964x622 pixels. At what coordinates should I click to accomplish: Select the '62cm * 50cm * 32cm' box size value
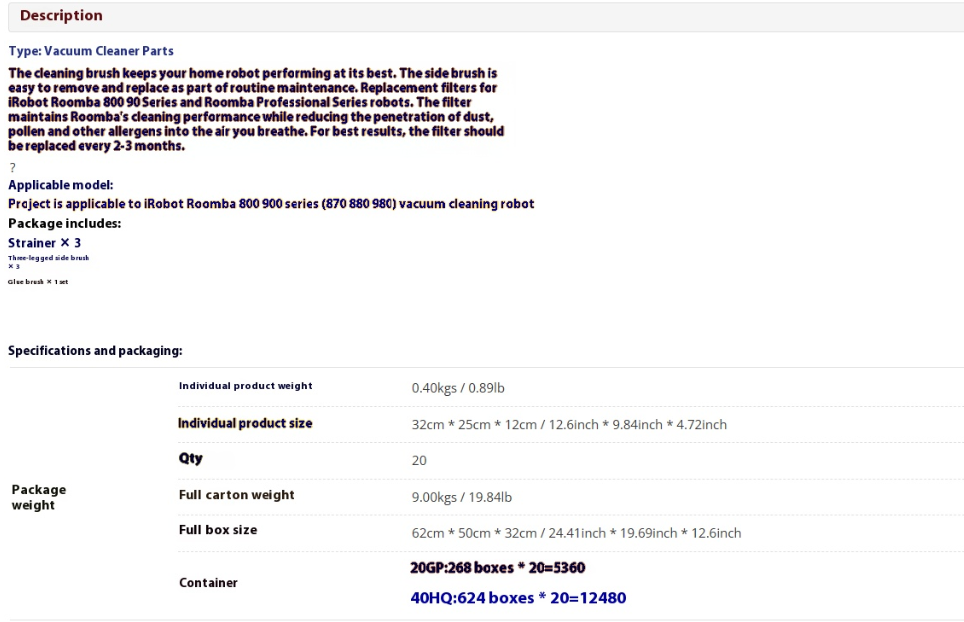pos(577,533)
